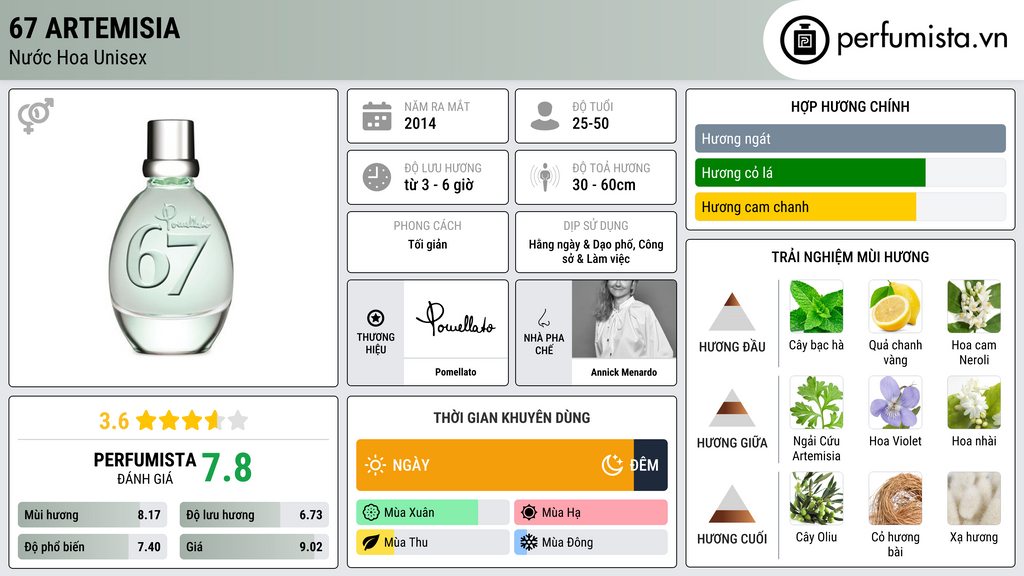Click the unisex gender symbol icon
The width and height of the screenshot is (1024, 576).
(35, 116)
